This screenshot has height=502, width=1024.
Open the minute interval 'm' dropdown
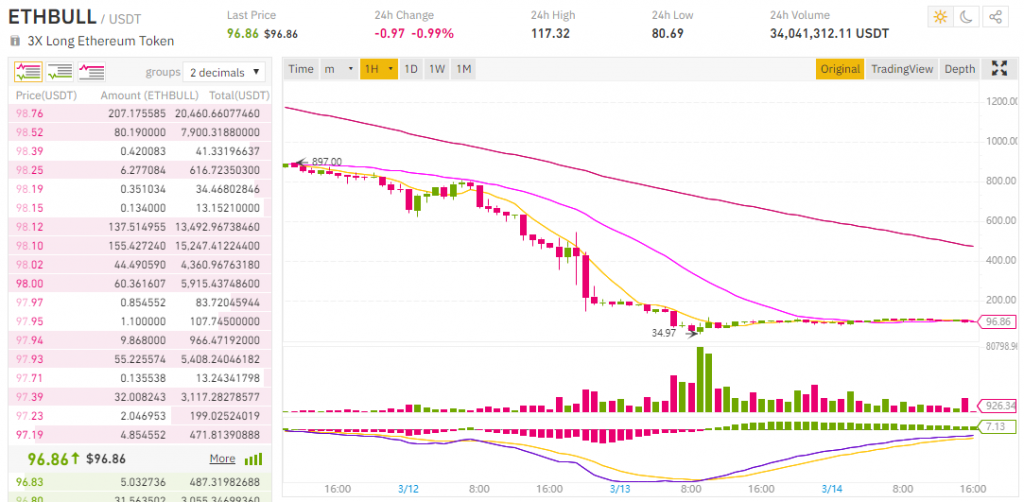point(338,69)
